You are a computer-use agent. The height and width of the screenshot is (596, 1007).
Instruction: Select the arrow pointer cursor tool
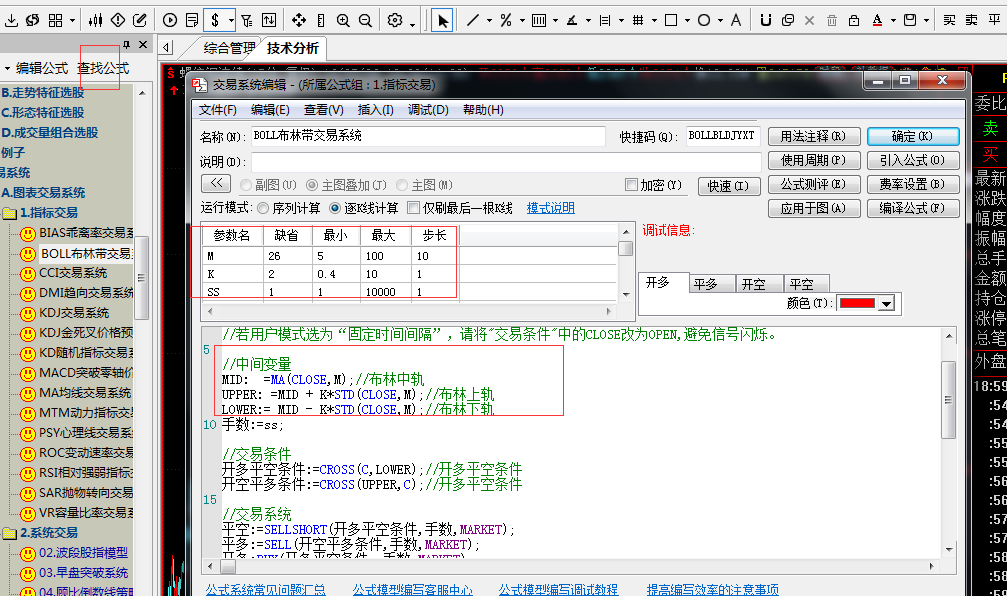(x=442, y=21)
